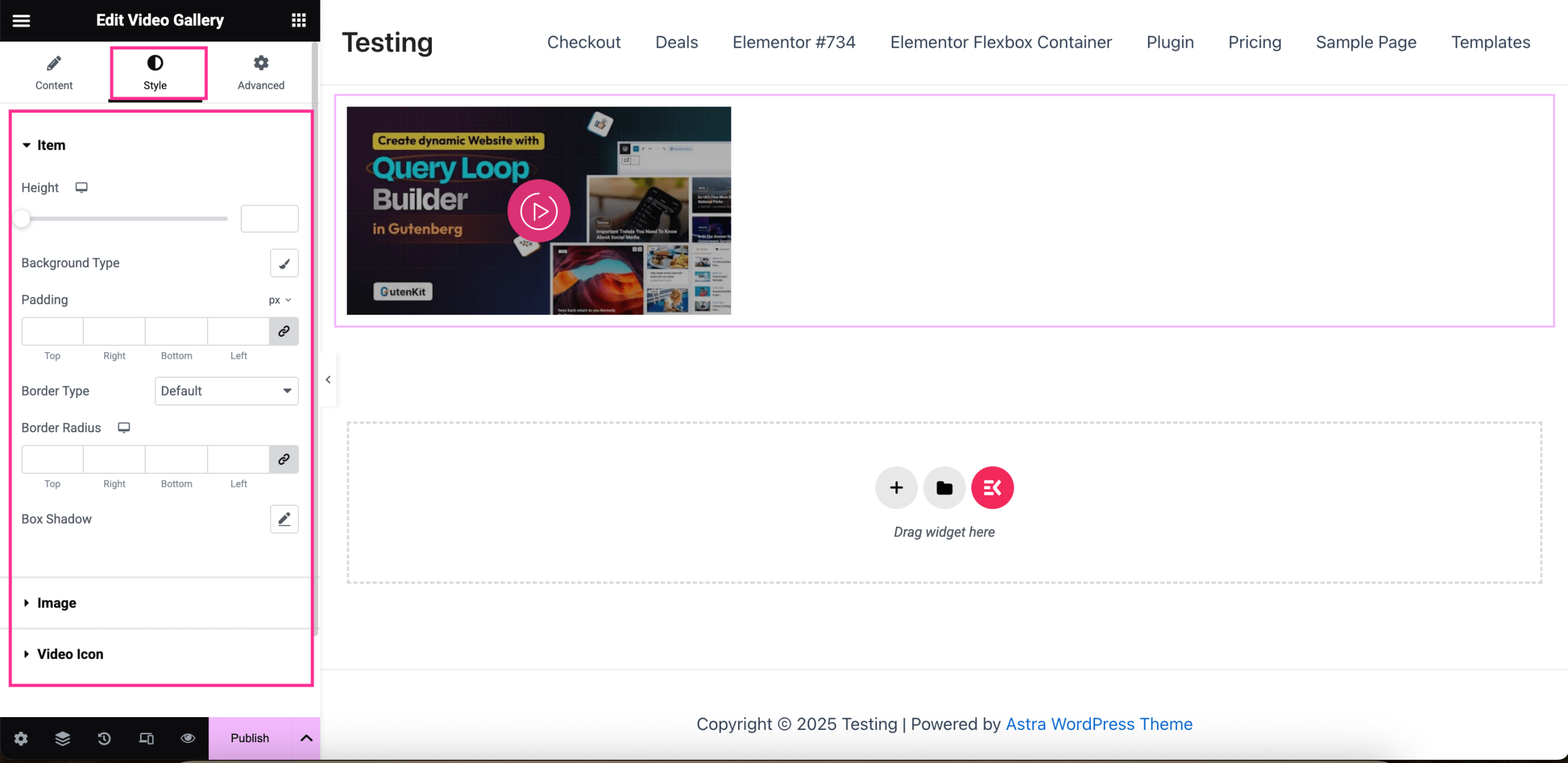Image resolution: width=1568 pixels, height=763 pixels.
Task: Open the ElementsKit templates icon
Action: tap(992, 488)
